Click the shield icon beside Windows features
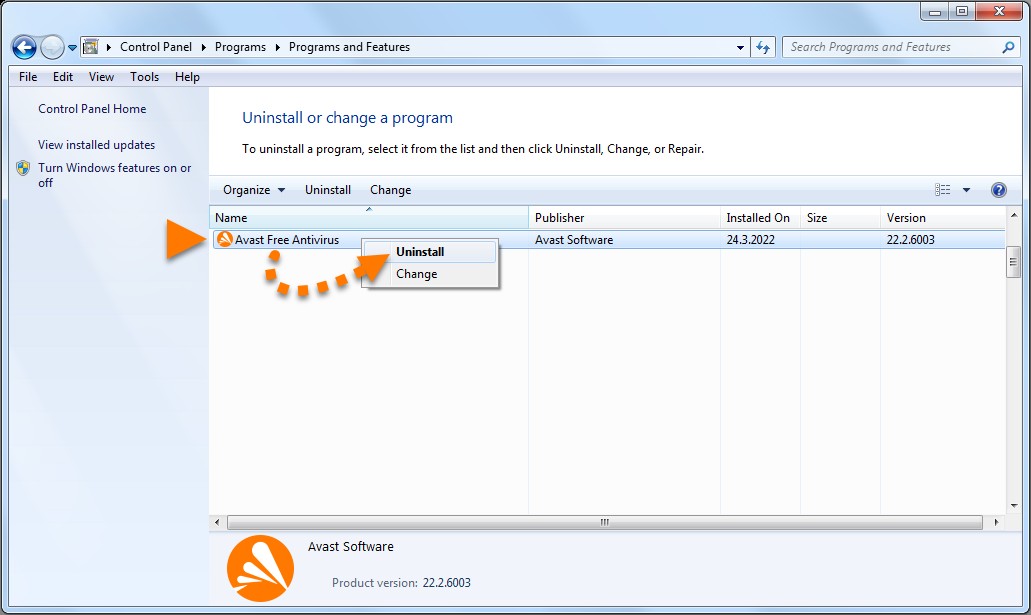This screenshot has width=1031, height=615. (23, 168)
